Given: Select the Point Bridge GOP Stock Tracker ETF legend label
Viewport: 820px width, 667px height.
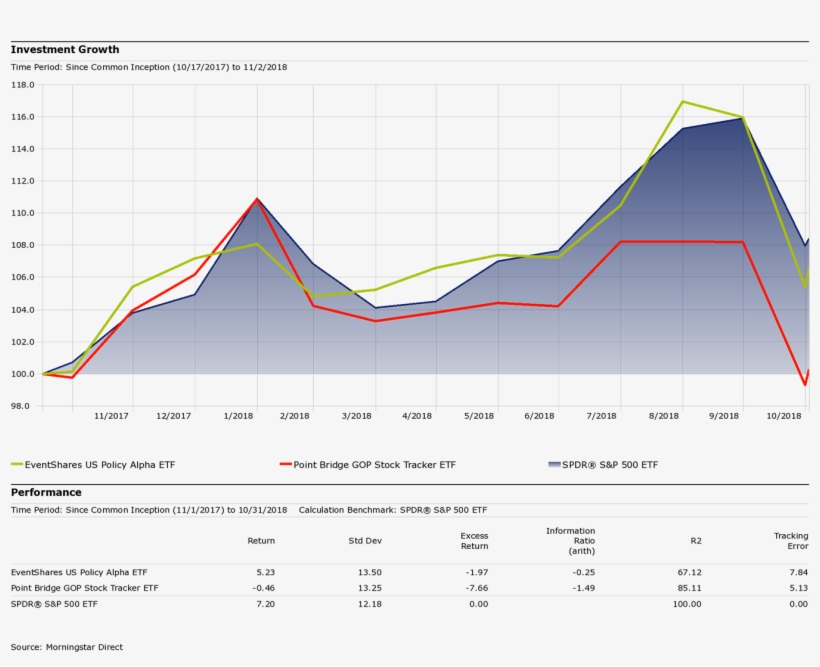Looking at the screenshot, I should click(374, 465).
